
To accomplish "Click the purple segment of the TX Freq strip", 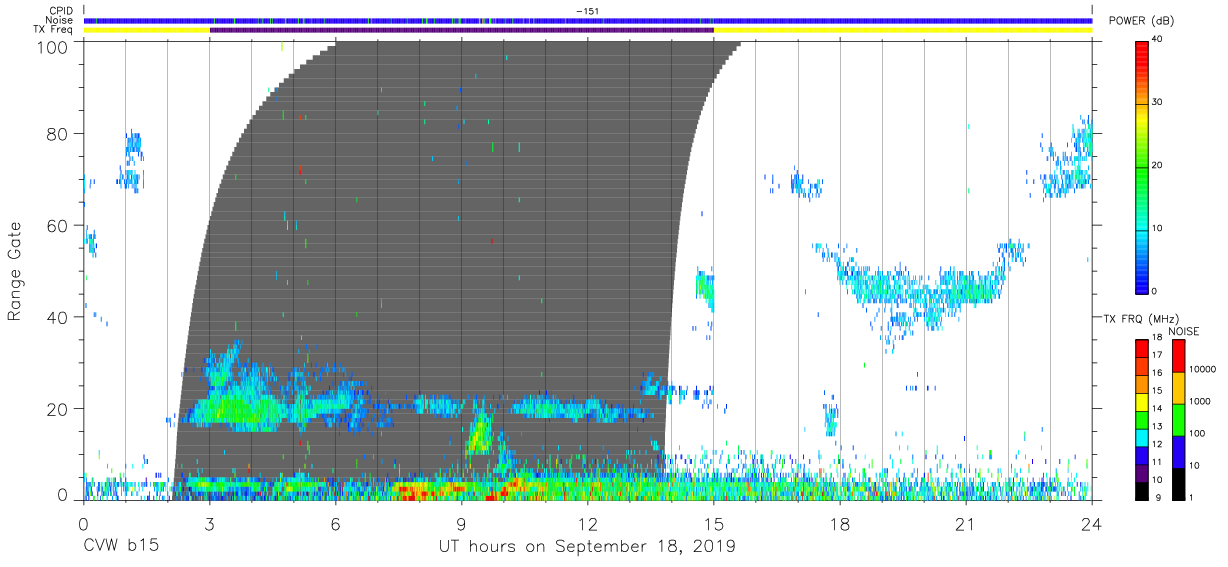I will click(461, 30).
